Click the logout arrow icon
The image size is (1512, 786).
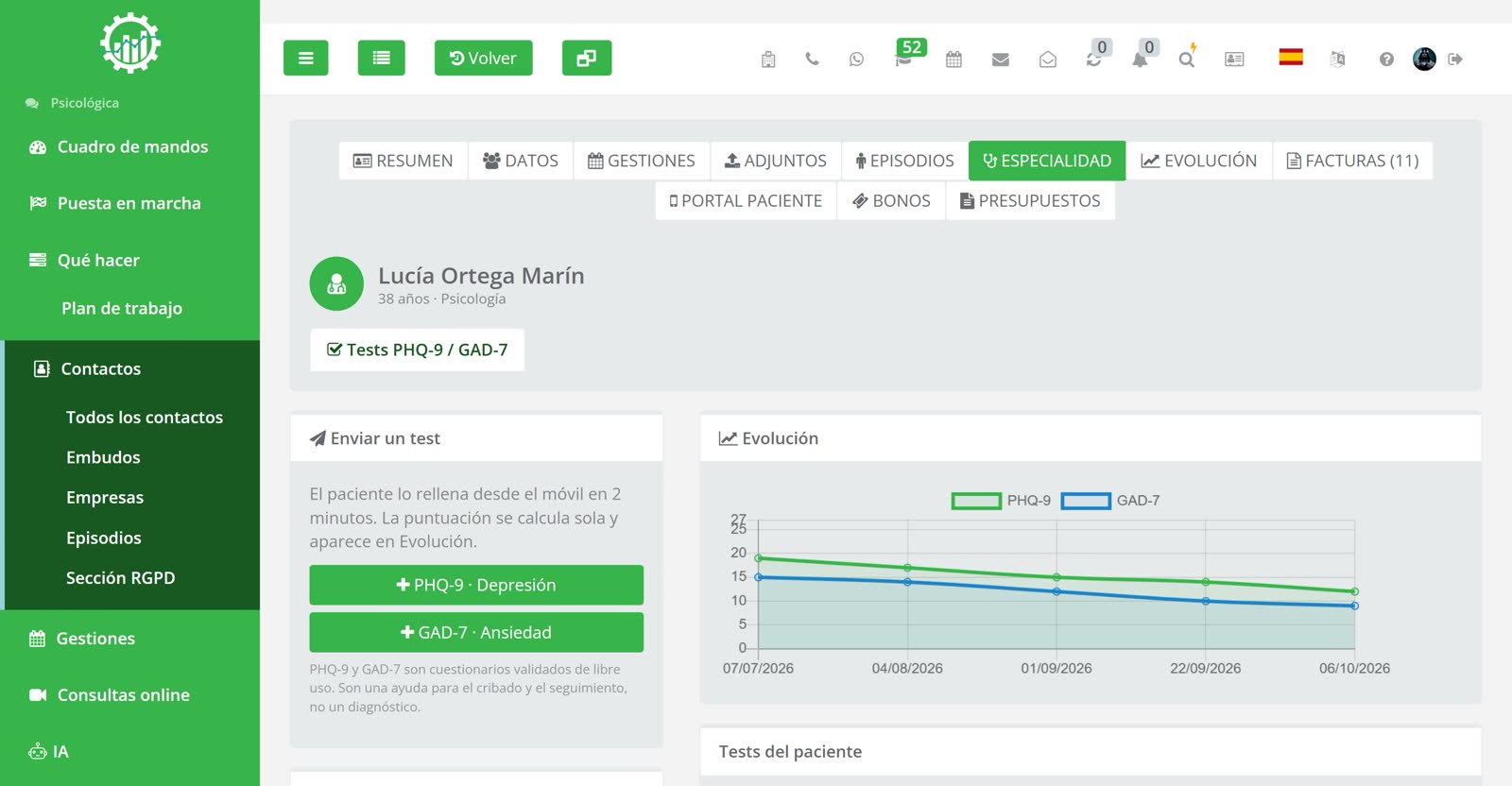click(1455, 59)
